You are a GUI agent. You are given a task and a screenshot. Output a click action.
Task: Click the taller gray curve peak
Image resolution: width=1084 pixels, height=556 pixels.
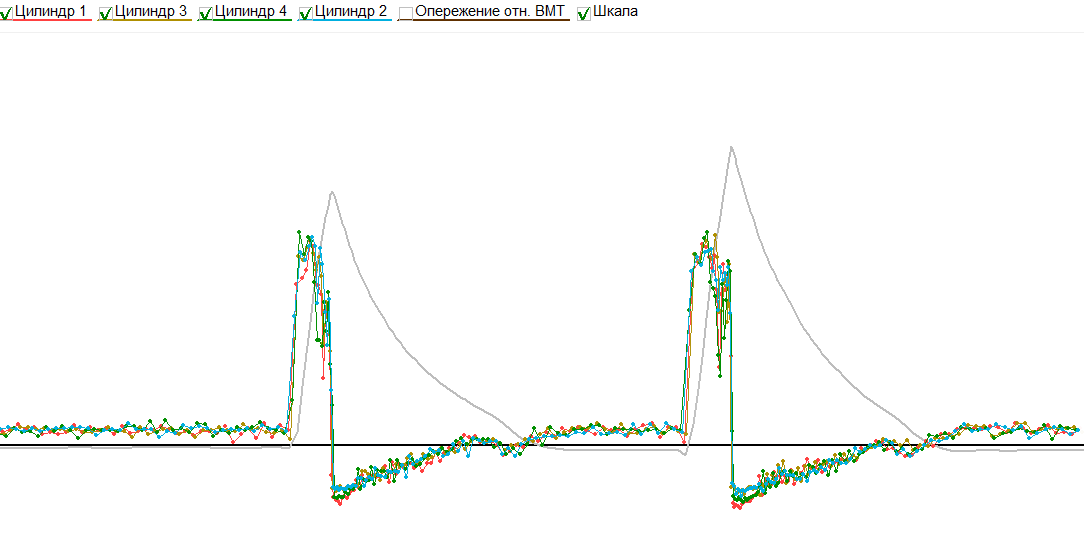pyautogui.click(x=732, y=147)
